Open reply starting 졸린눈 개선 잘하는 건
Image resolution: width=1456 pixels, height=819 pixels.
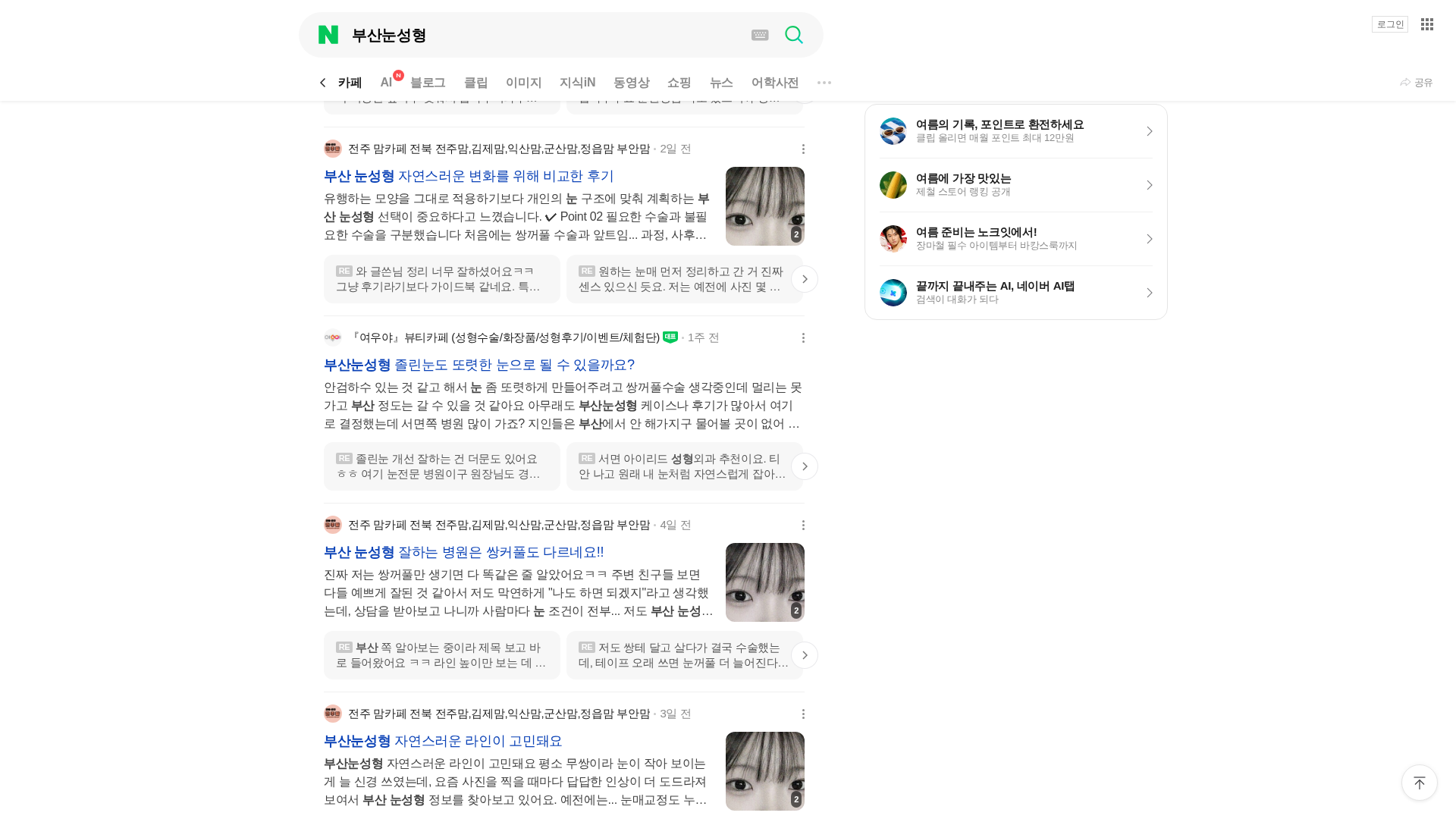pos(442,466)
